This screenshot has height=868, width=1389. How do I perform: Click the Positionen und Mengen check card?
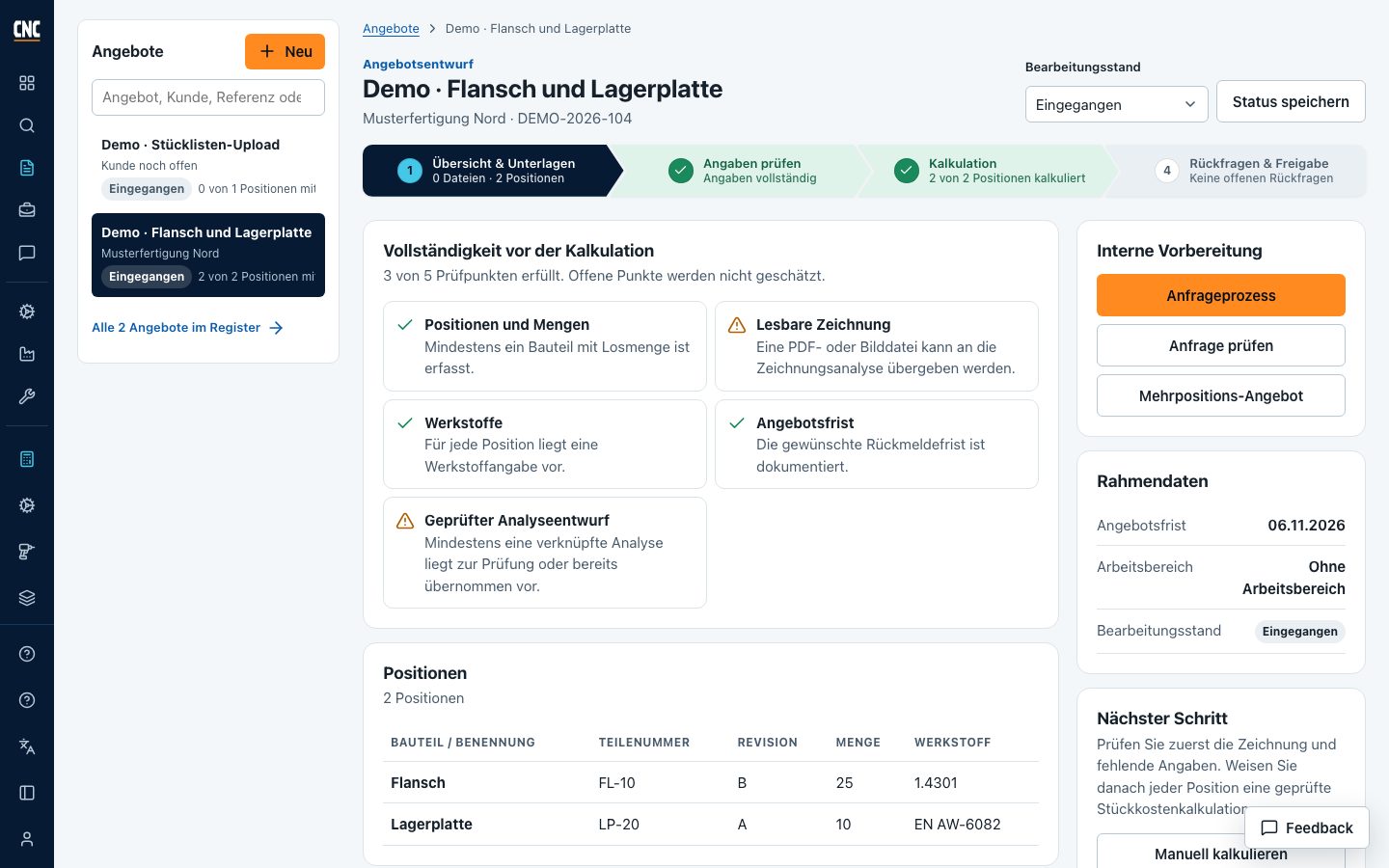[x=544, y=346]
